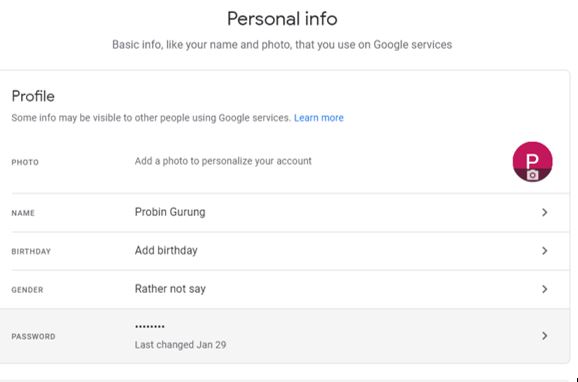Click the masked password dots
Screen dimensions: 578x382
coord(150,326)
